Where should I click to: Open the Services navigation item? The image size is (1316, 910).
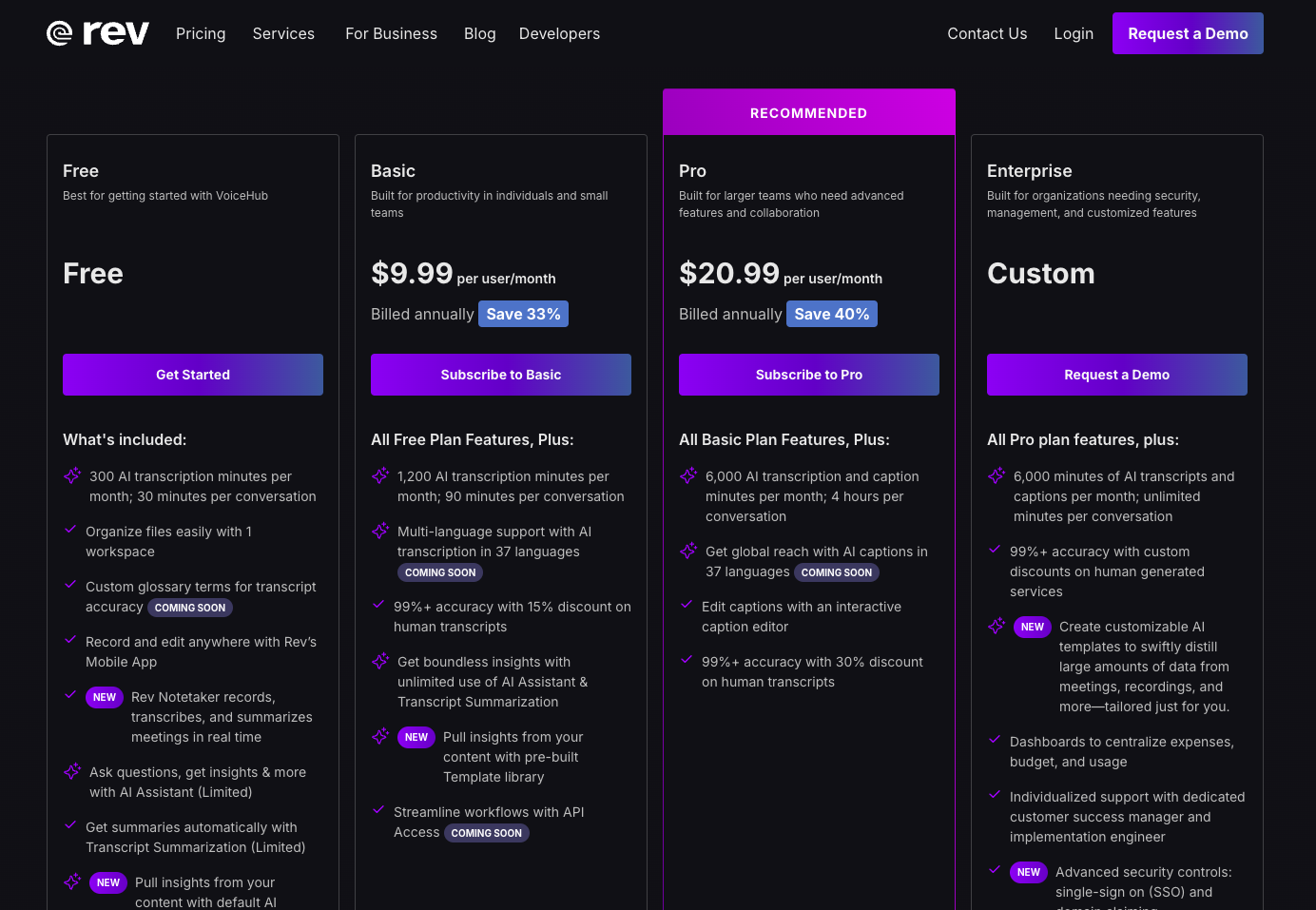tap(283, 33)
